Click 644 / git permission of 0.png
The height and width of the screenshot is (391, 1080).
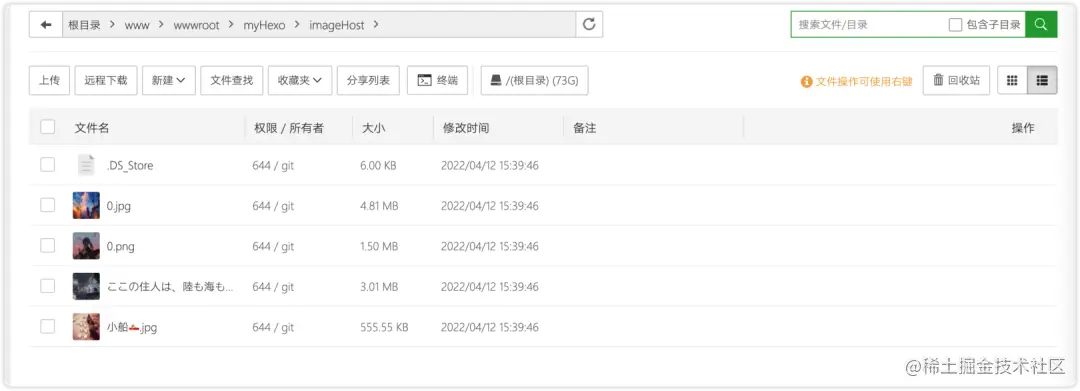[273, 246]
